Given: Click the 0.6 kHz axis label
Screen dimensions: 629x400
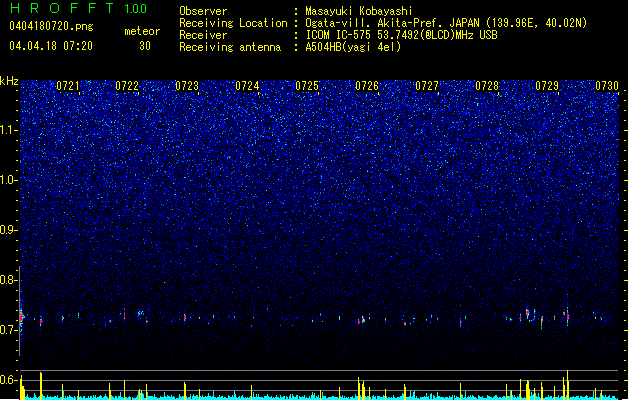Looking at the screenshot, I should click(x=8, y=380).
